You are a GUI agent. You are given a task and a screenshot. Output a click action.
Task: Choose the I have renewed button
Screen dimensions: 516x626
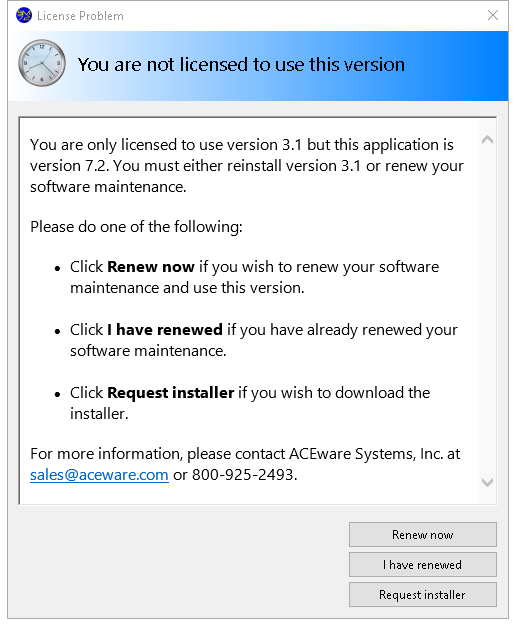(423, 565)
